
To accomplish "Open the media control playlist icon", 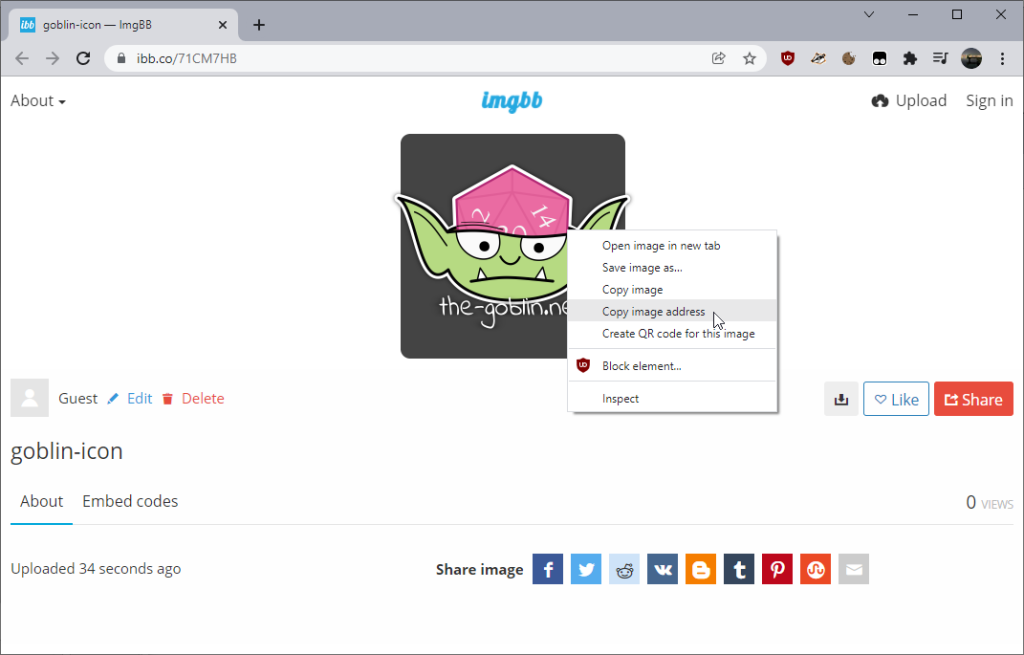I will (940, 58).
